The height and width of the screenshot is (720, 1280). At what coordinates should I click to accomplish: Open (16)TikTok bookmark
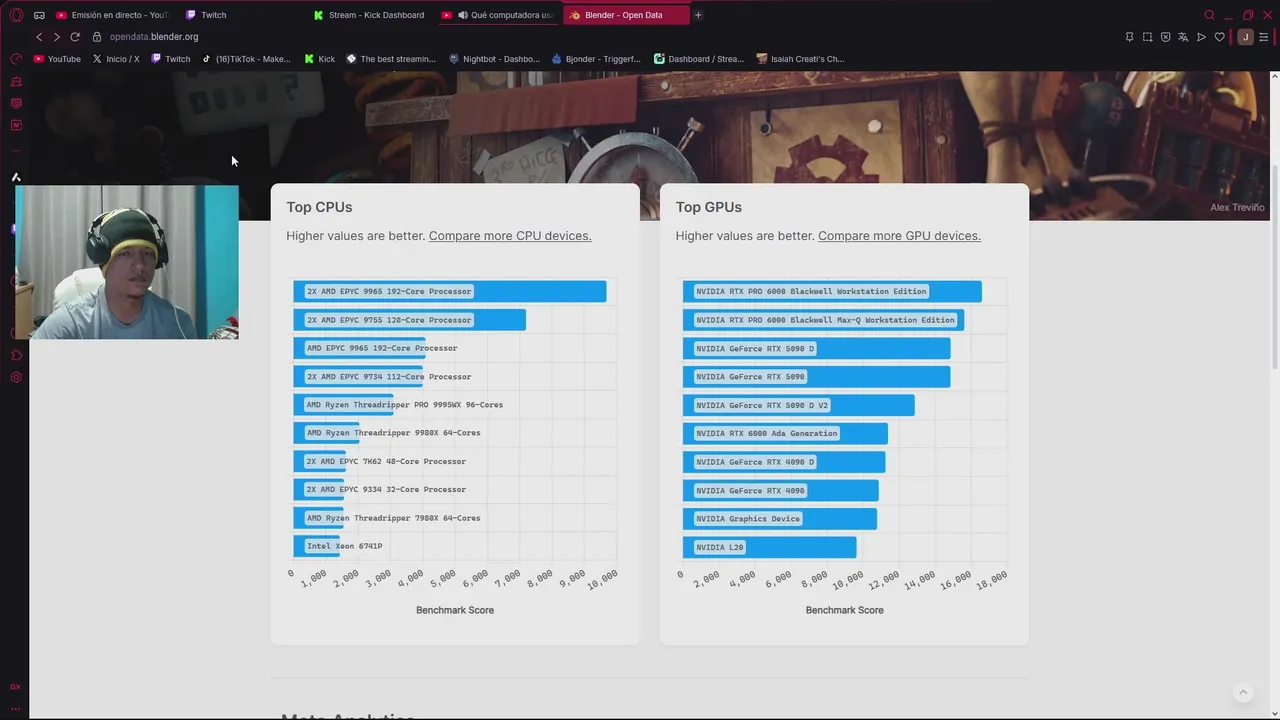click(x=246, y=59)
